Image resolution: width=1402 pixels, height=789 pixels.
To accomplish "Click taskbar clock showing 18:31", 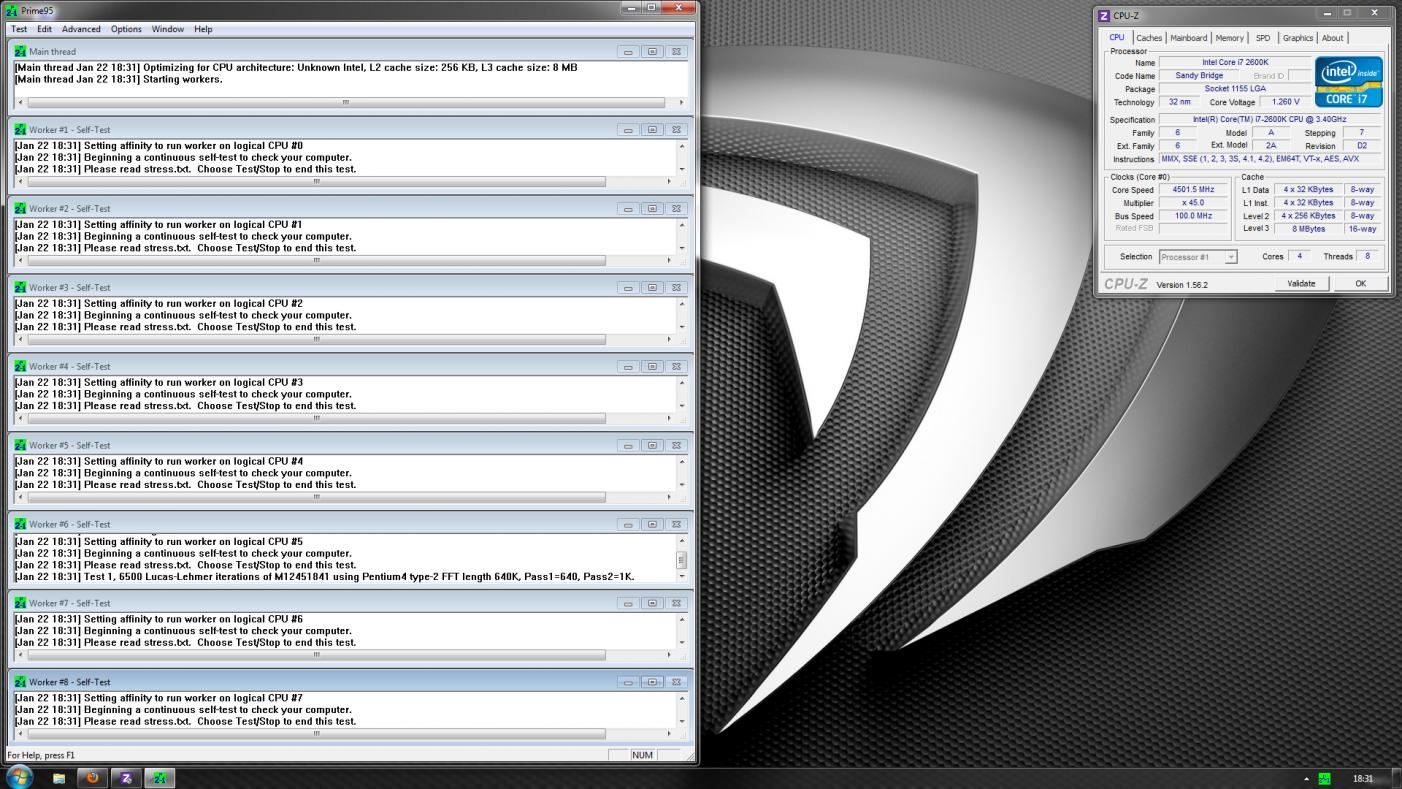I will (x=1362, y=779).
